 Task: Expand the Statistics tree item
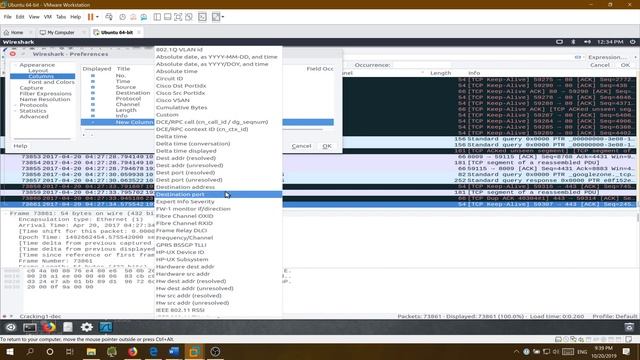[x=15, y=111]
